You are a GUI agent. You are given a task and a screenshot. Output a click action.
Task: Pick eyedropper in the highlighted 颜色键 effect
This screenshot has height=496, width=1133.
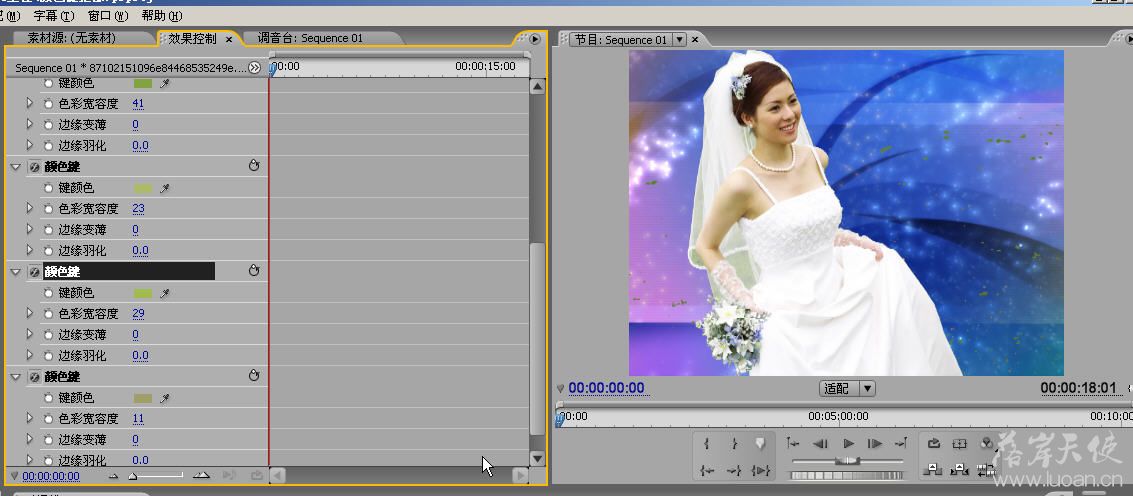[165, 294]
